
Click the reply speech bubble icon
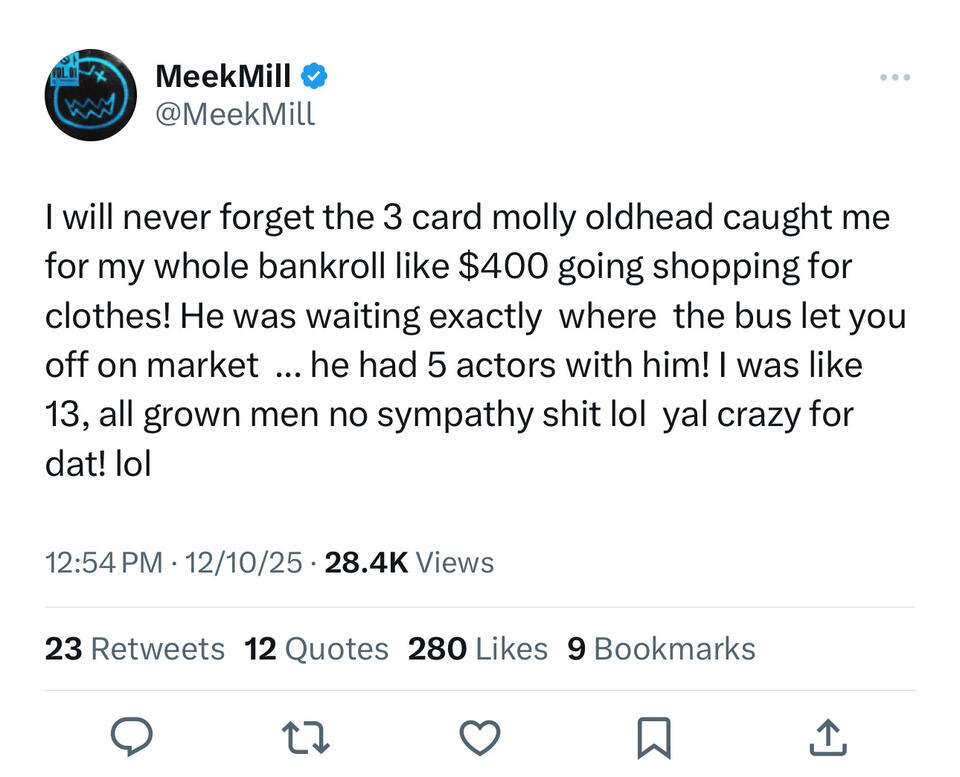131,738
